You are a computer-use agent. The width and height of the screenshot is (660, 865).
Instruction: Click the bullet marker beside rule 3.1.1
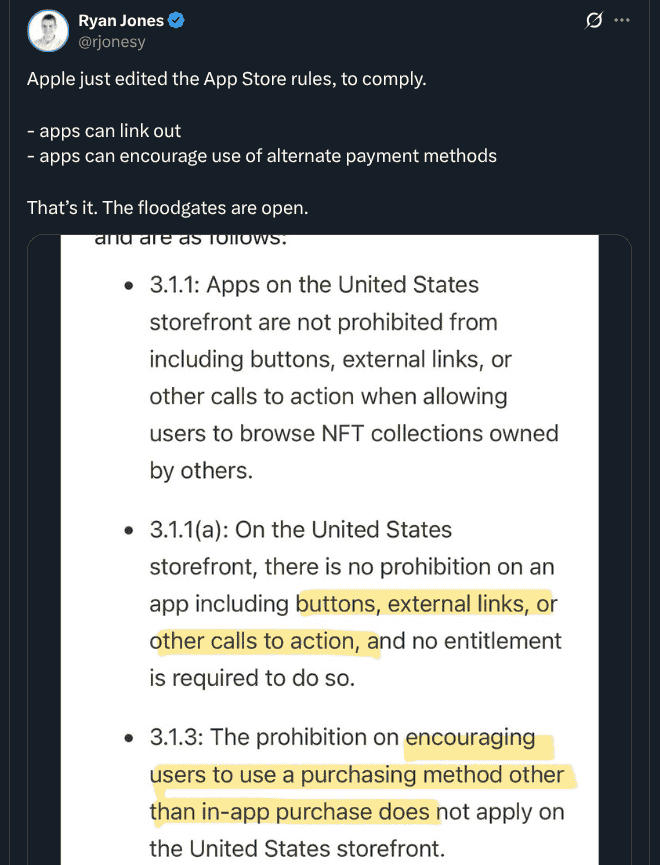[129, 284]
